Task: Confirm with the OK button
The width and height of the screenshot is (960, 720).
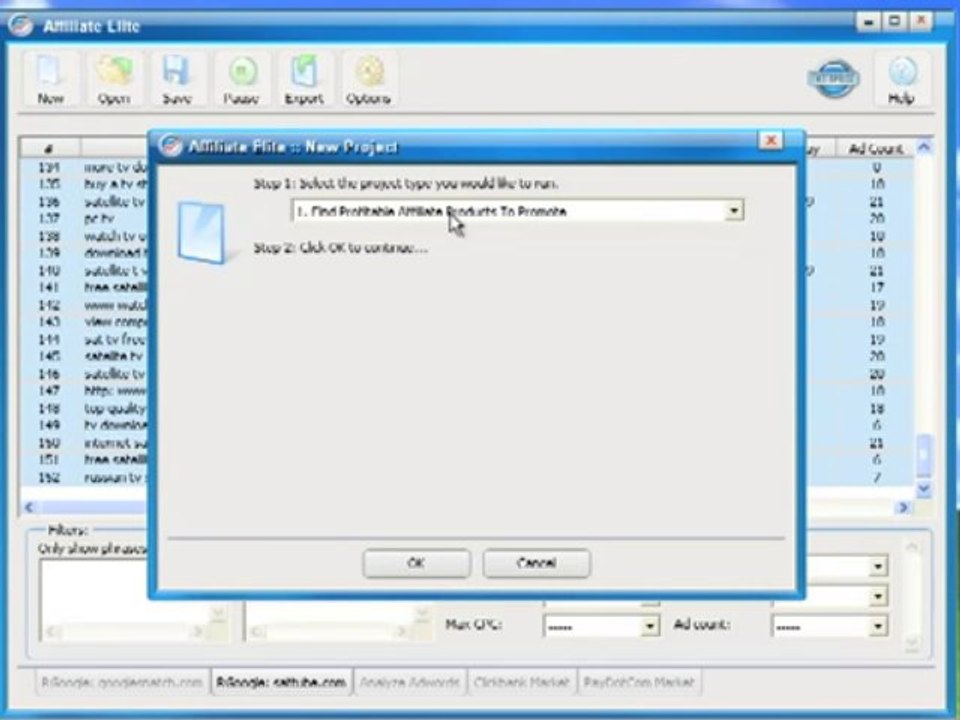Action: pos(416,563)
